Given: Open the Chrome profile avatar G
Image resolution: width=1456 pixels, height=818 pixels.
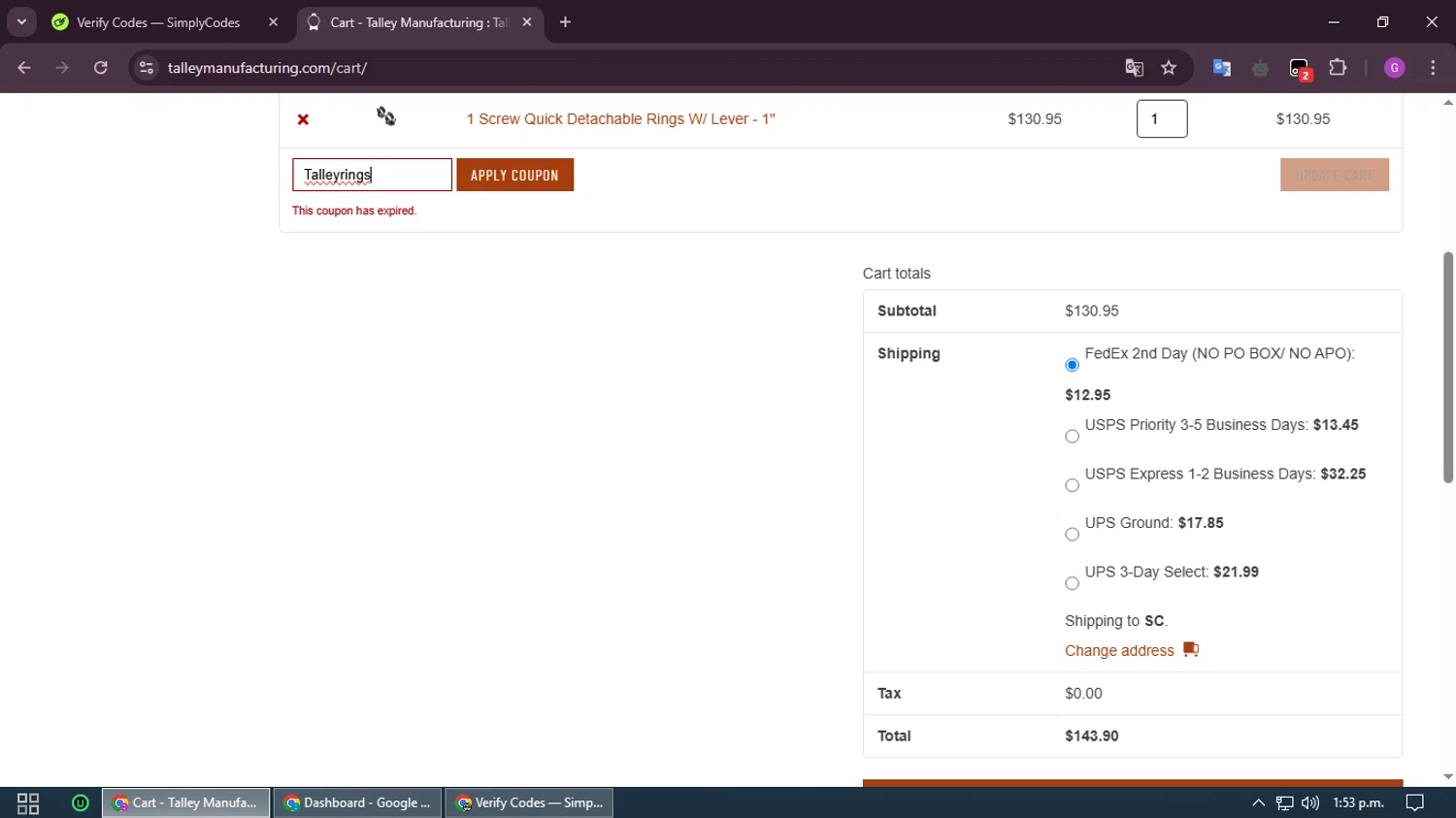Looking at the screenshot, I should pyautogui.click(x=1395, y=68).
